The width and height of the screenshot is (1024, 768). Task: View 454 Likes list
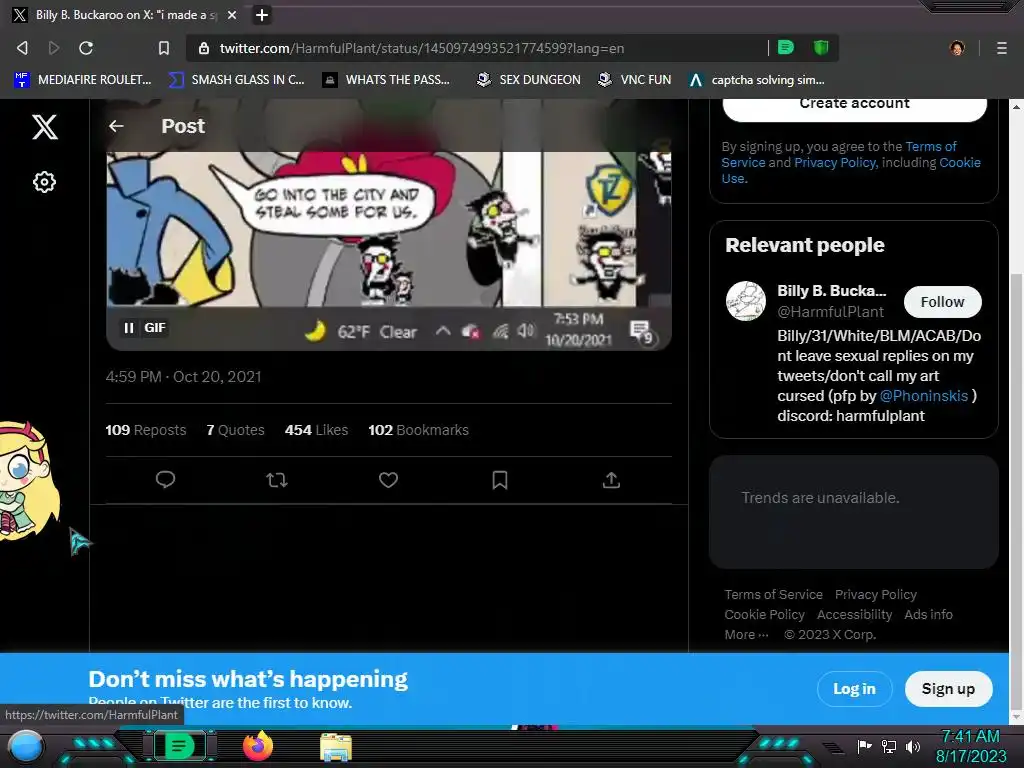pyautogui.click(x=316, y=430)
